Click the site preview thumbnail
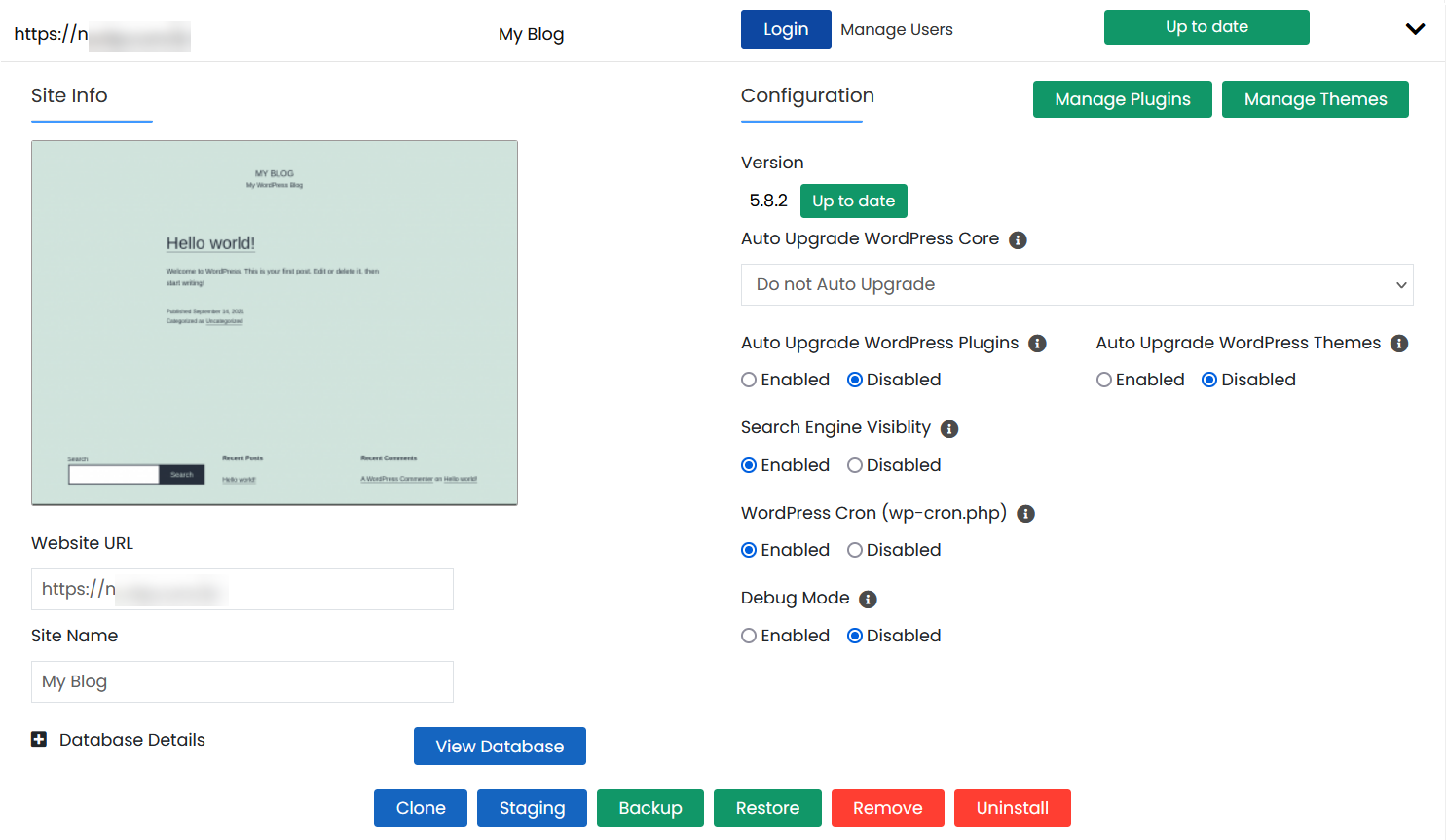1447x840 pixels. [x=275, y=322]
